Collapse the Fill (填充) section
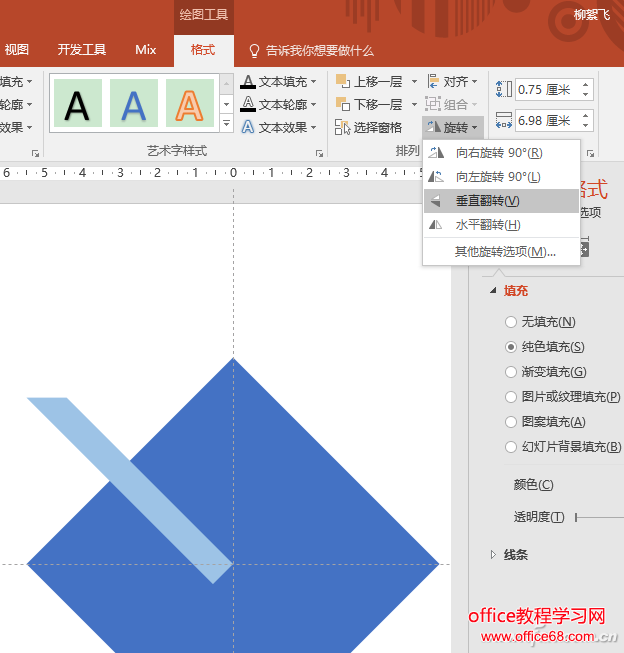 tap(492, 291)
